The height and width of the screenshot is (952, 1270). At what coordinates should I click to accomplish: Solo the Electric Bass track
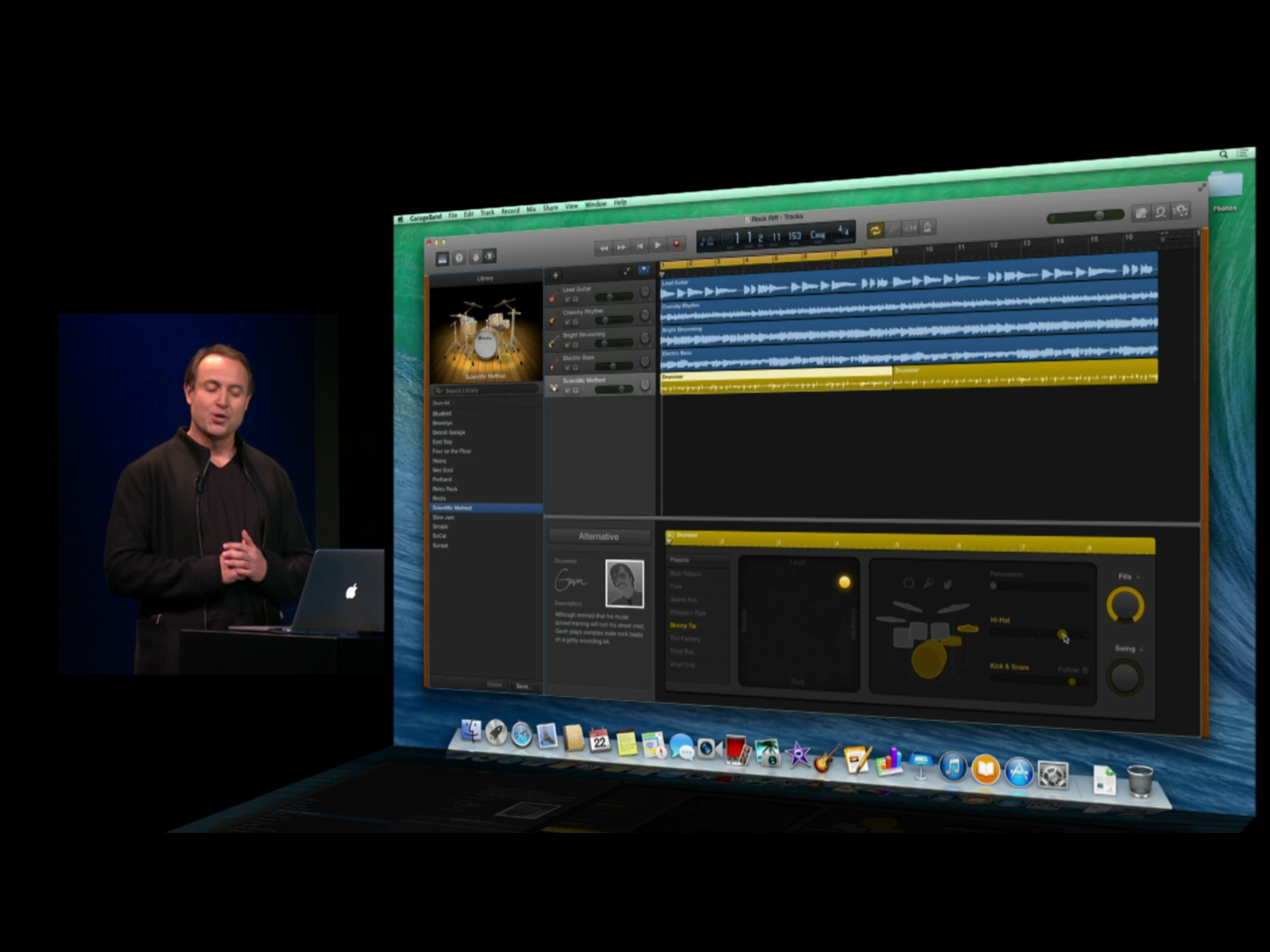pos(575,367)
